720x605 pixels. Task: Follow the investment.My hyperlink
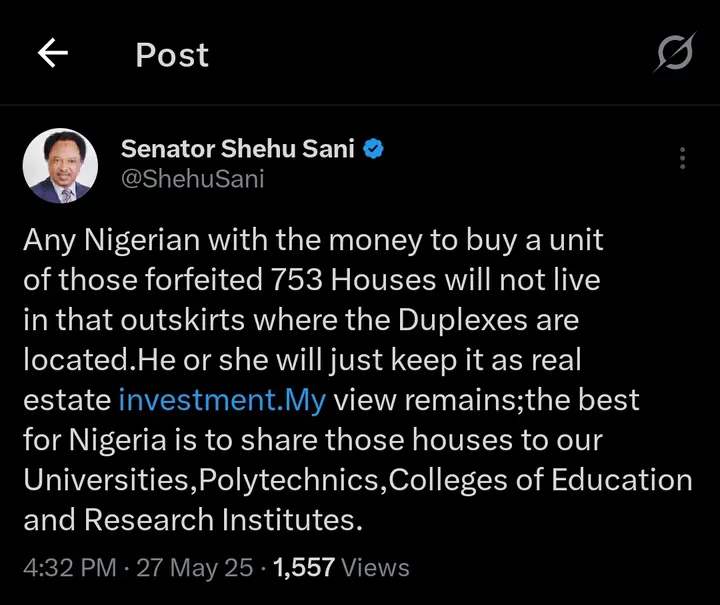click(222, 400)
